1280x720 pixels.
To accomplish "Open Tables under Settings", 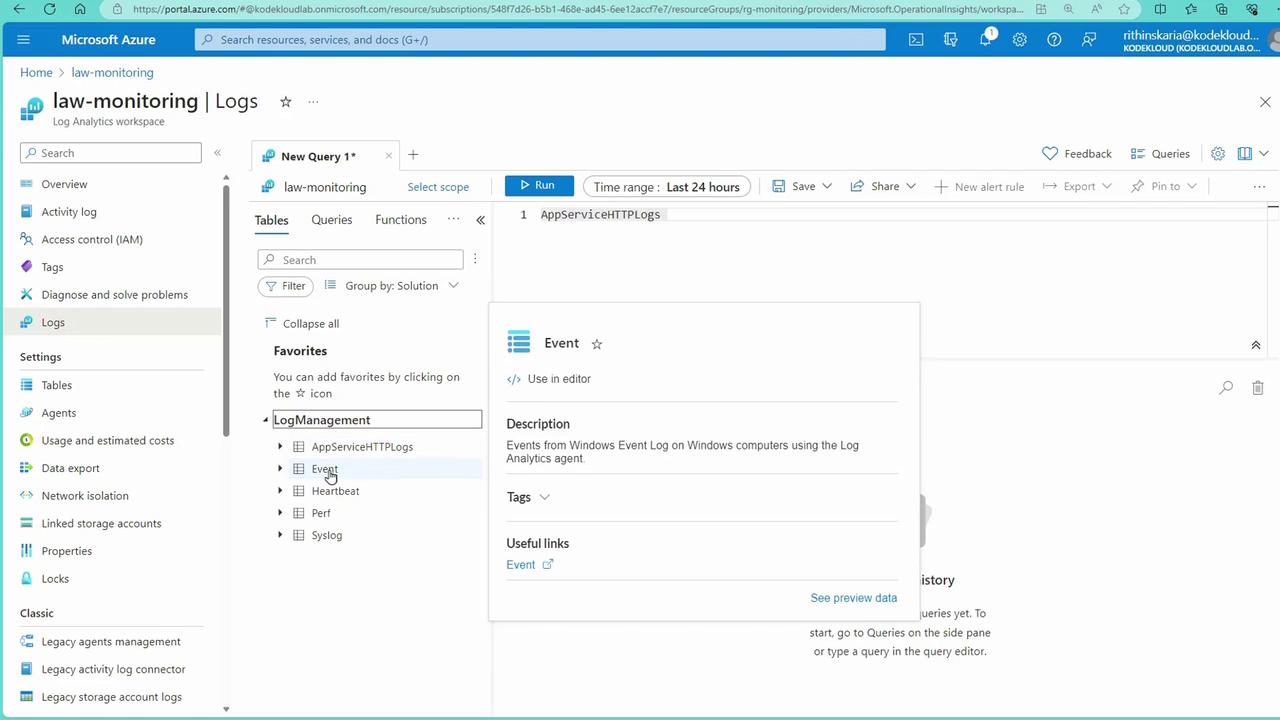I will (x=56, y=385).
